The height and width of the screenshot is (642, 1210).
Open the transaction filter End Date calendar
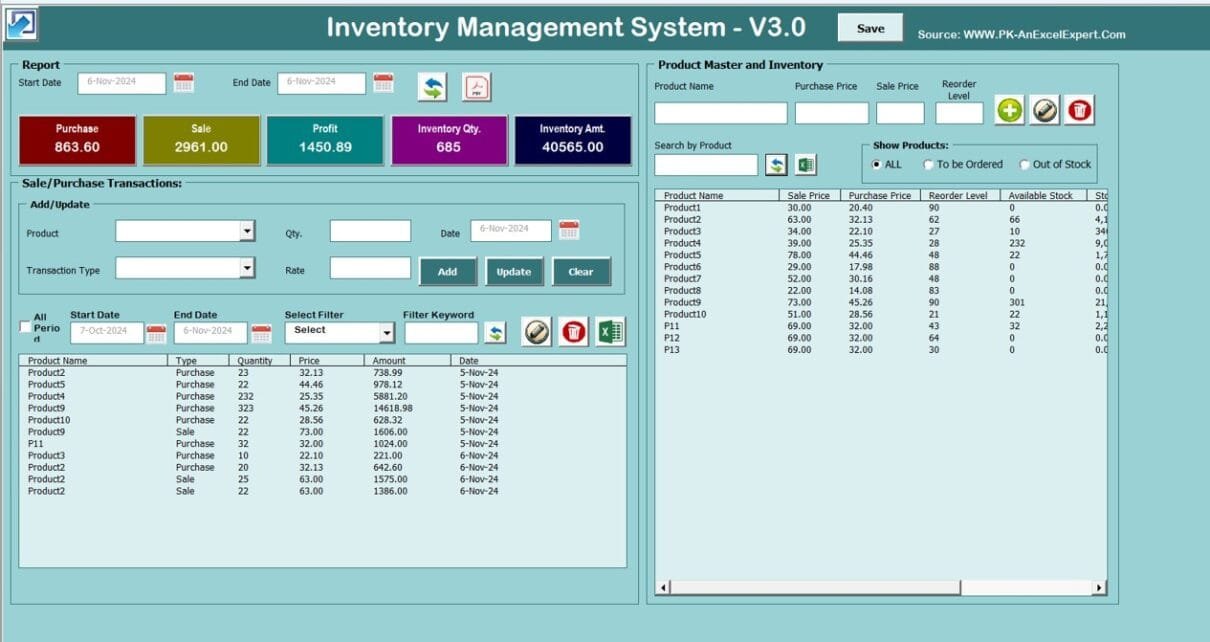tap(261, 333)
